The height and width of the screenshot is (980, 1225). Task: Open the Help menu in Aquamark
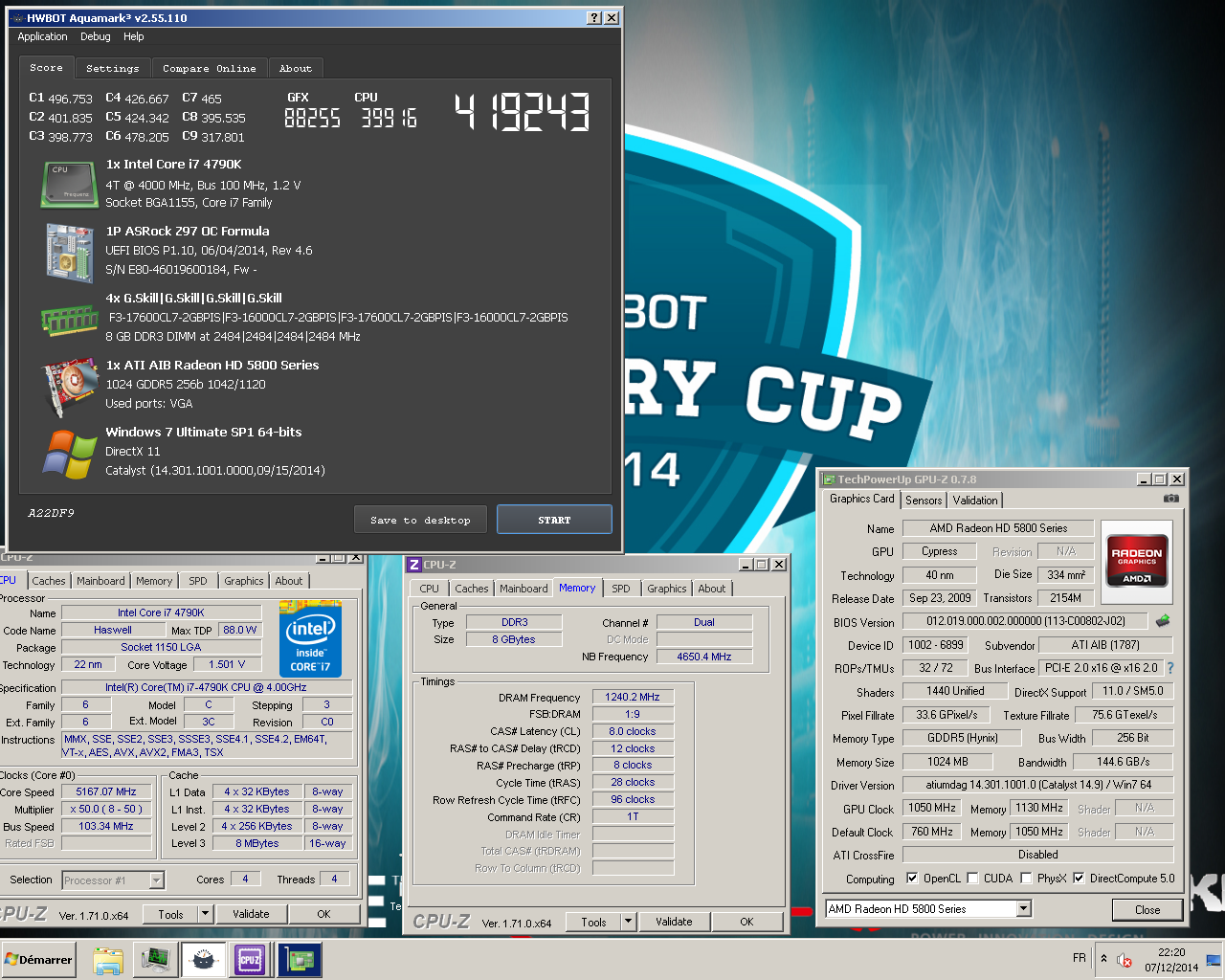click(x=133, y=36)
